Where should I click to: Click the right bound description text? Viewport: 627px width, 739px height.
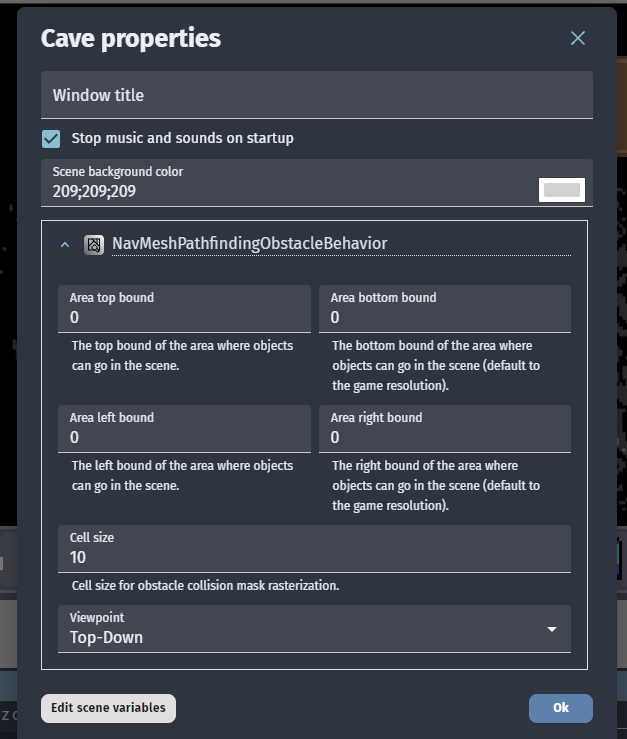click(436, 485)
